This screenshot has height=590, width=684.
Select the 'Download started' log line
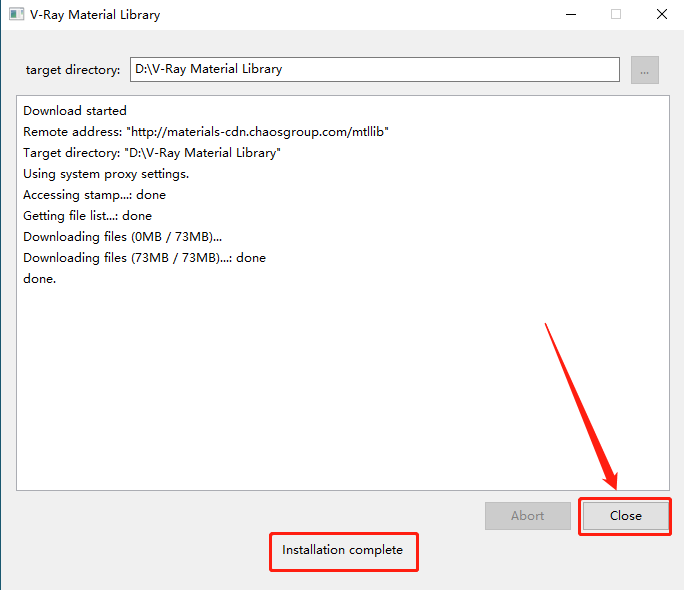(75, 111)
